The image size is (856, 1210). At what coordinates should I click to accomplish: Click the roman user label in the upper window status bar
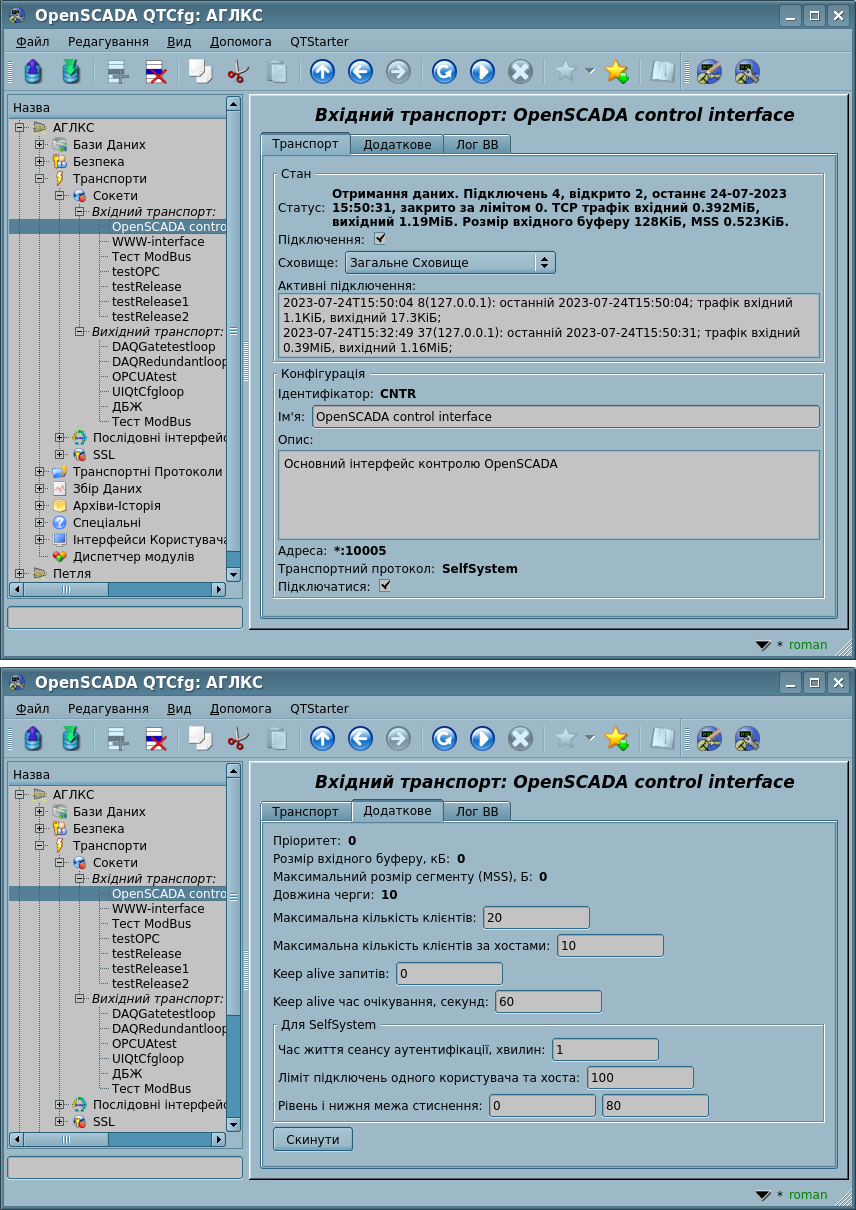[808, 645]
